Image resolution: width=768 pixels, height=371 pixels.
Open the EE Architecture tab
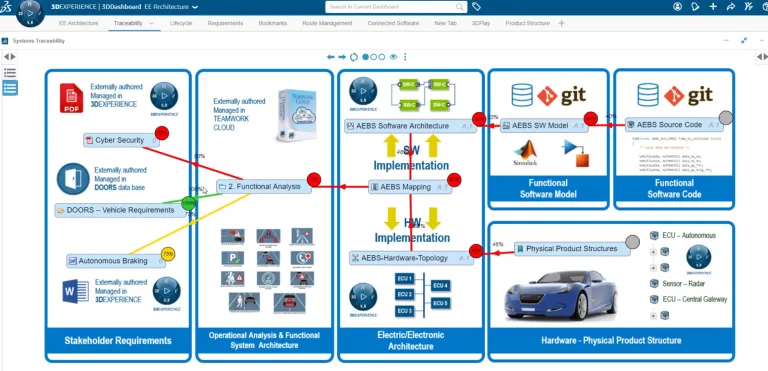(78, 23)
